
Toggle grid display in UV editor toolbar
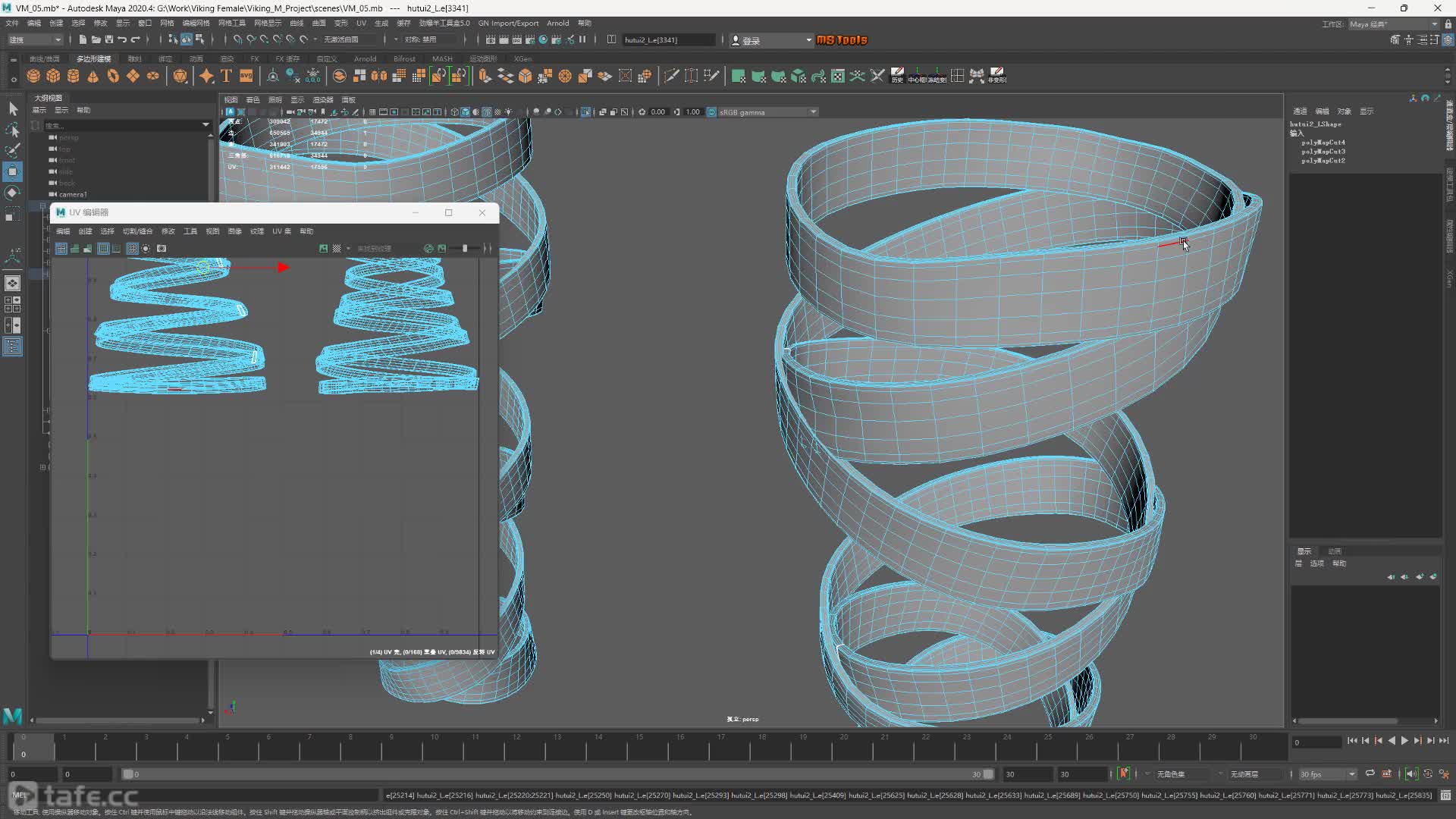133,249
